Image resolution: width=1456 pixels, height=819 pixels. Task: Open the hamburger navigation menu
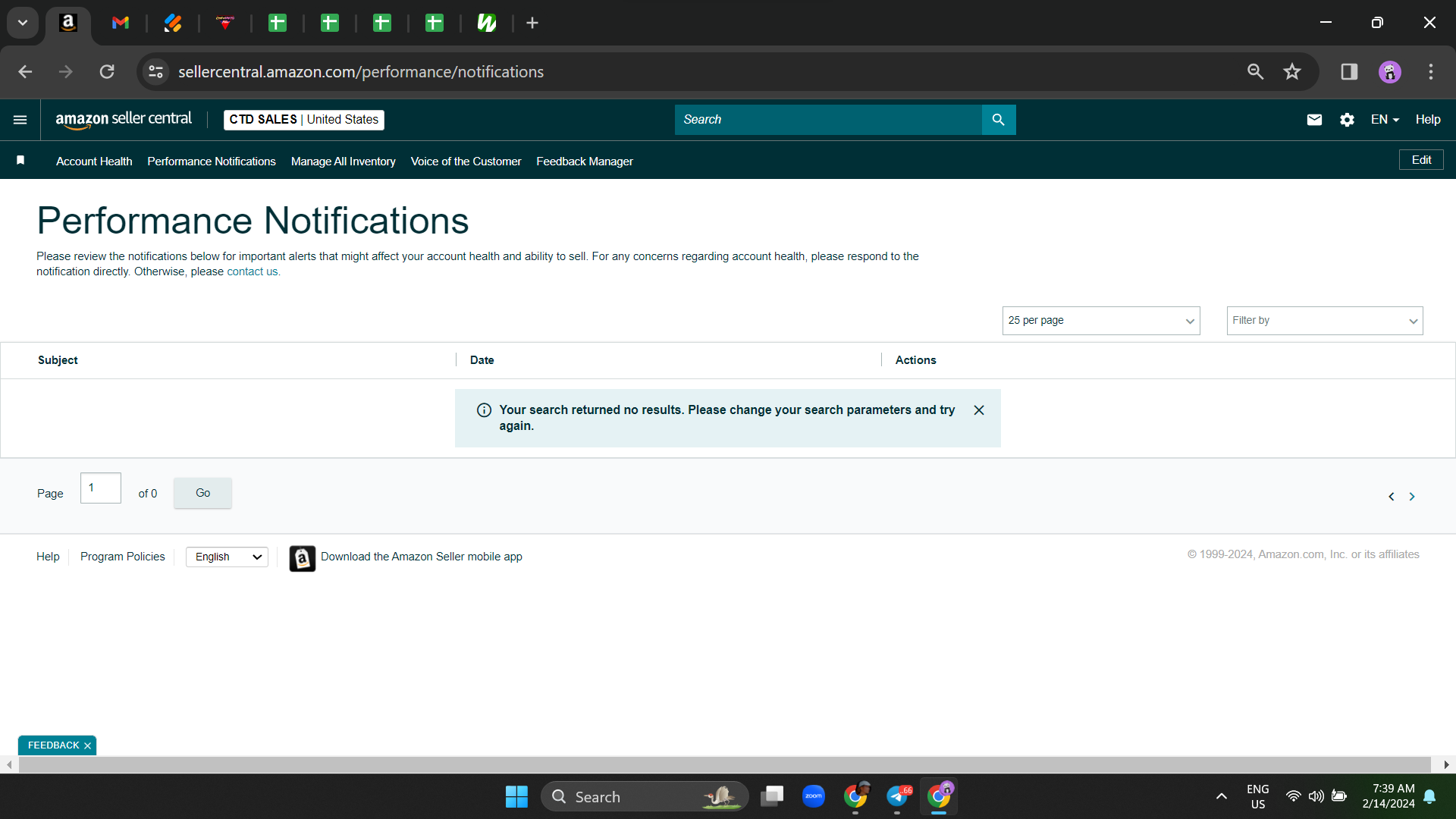click(20, 120)
